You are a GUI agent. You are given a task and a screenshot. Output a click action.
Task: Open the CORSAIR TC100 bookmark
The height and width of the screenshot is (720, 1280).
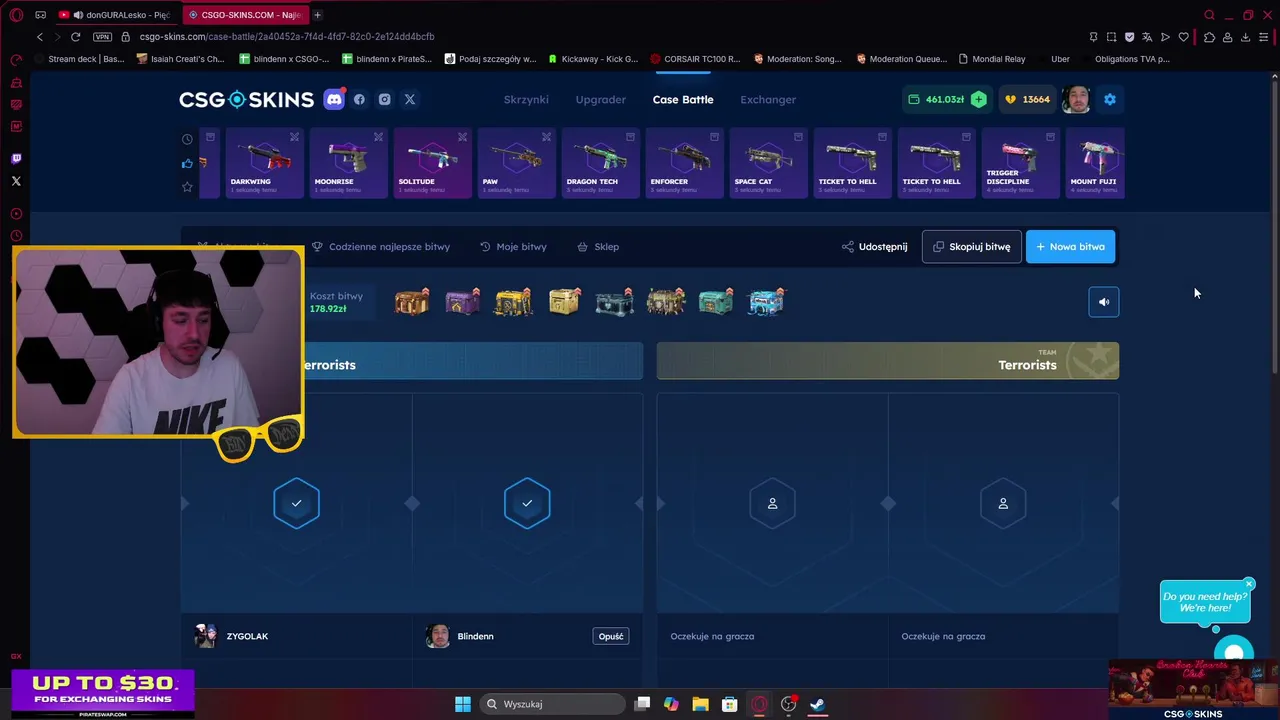pyautogui.click(x=696, y=59)
